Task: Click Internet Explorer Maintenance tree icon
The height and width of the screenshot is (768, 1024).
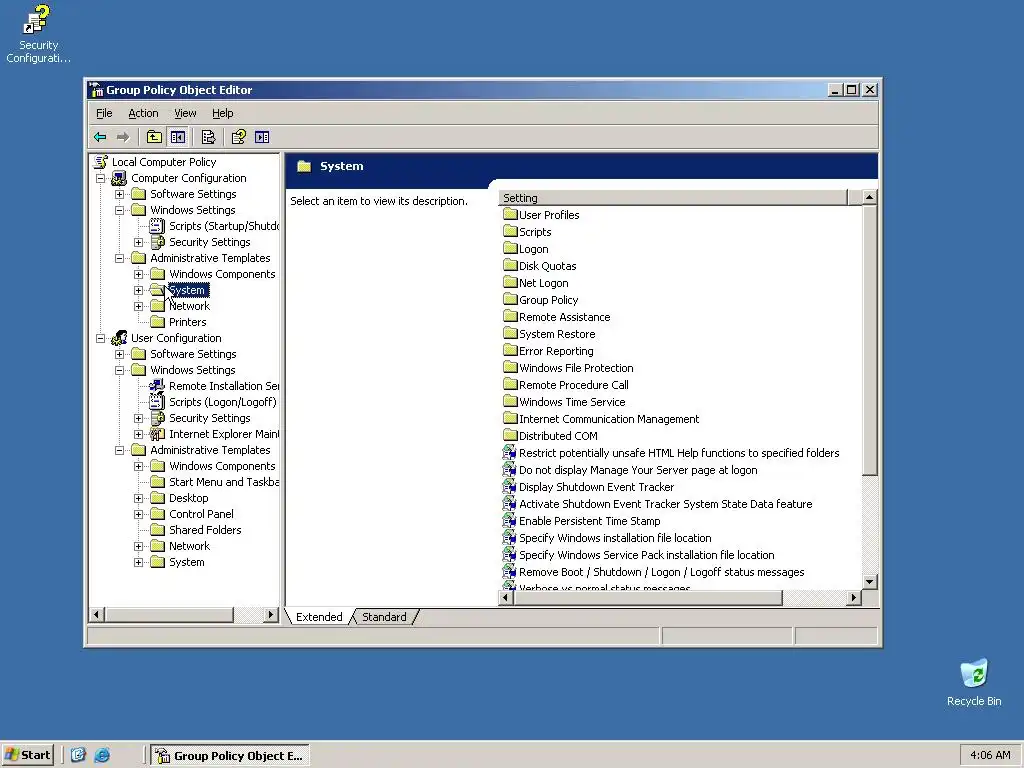Action: (157, 434)
